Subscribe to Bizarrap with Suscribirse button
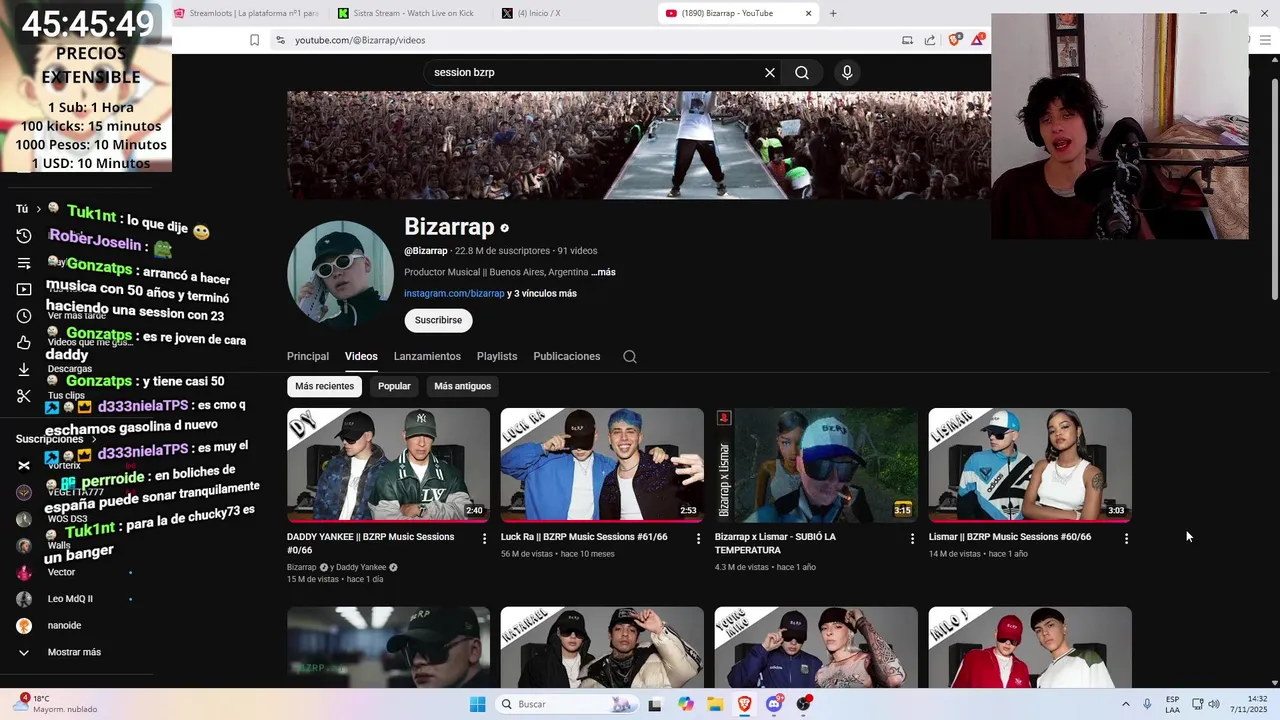1280x720 pixels. click(x=438, y=320)
